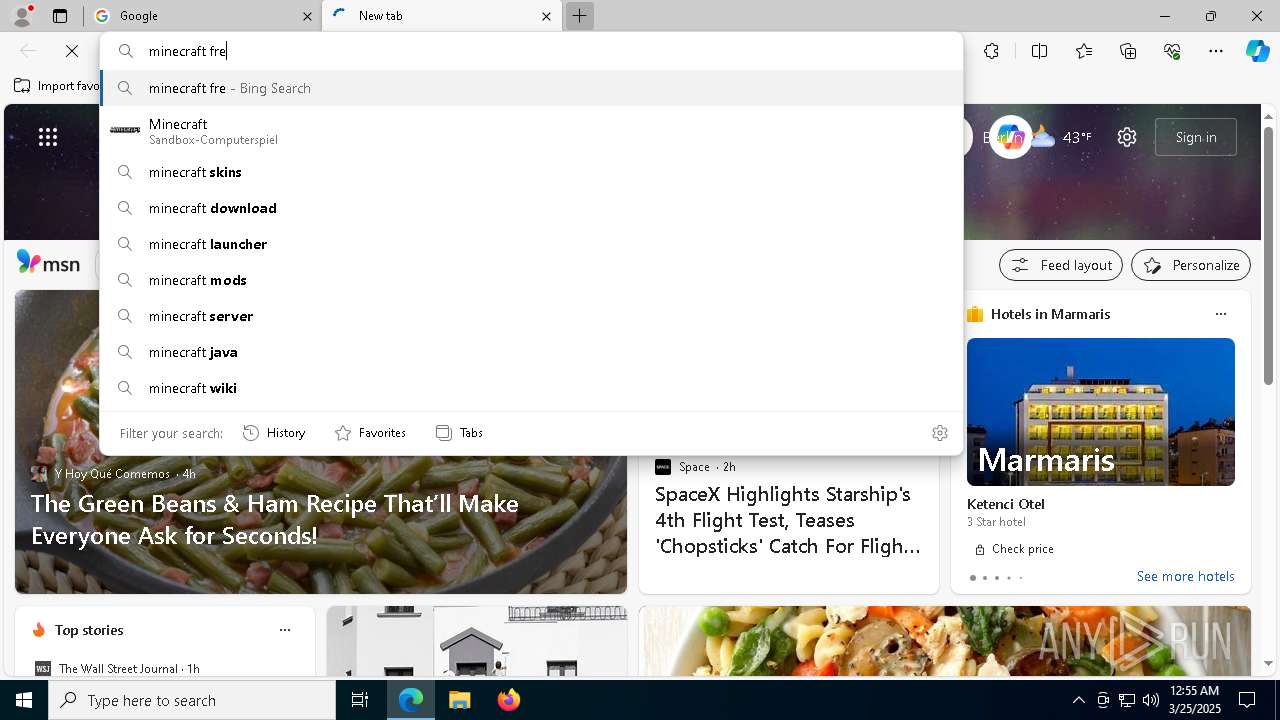Viewport: 1280px width, 720px height.
Task: Open the Extensions icon
Action: coord(991,51)
